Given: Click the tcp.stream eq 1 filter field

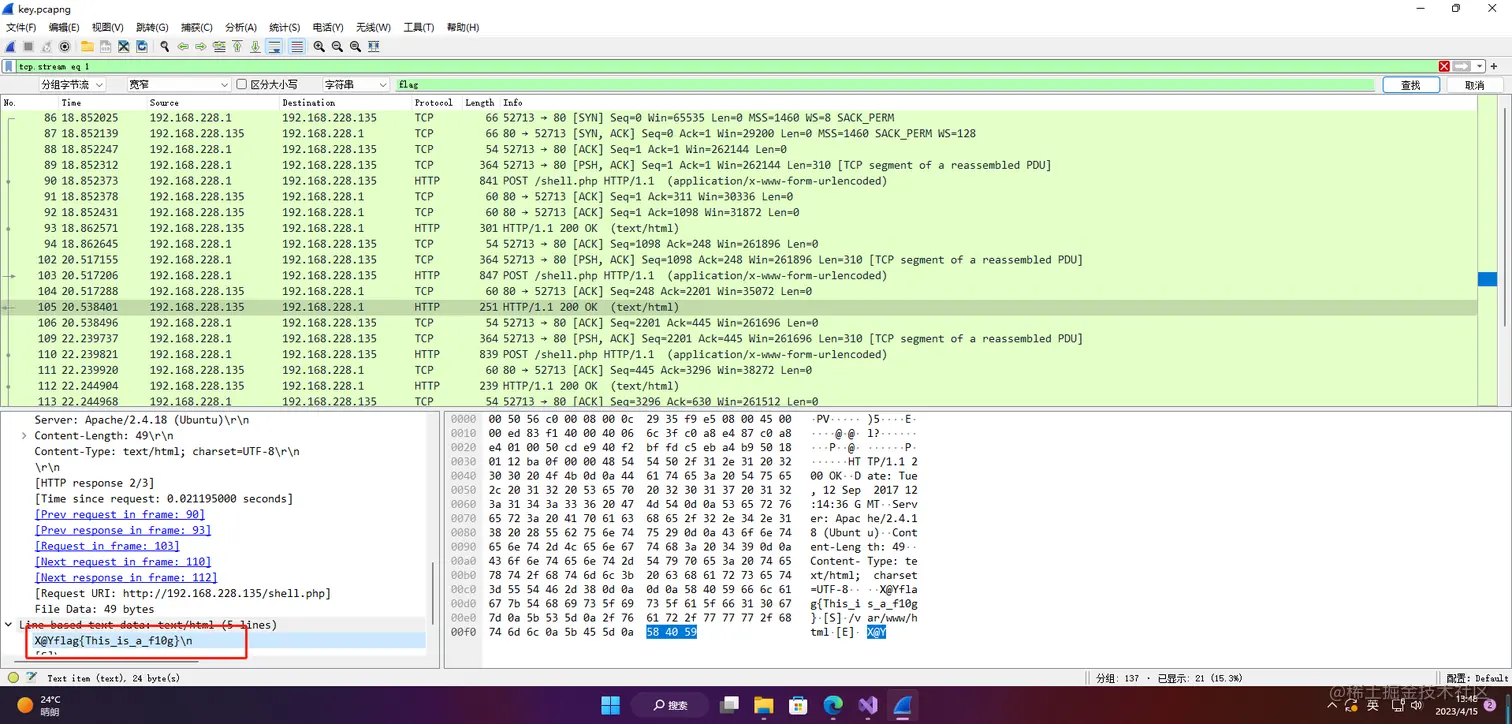Looking at the screenshot, I should click(727, 66).
